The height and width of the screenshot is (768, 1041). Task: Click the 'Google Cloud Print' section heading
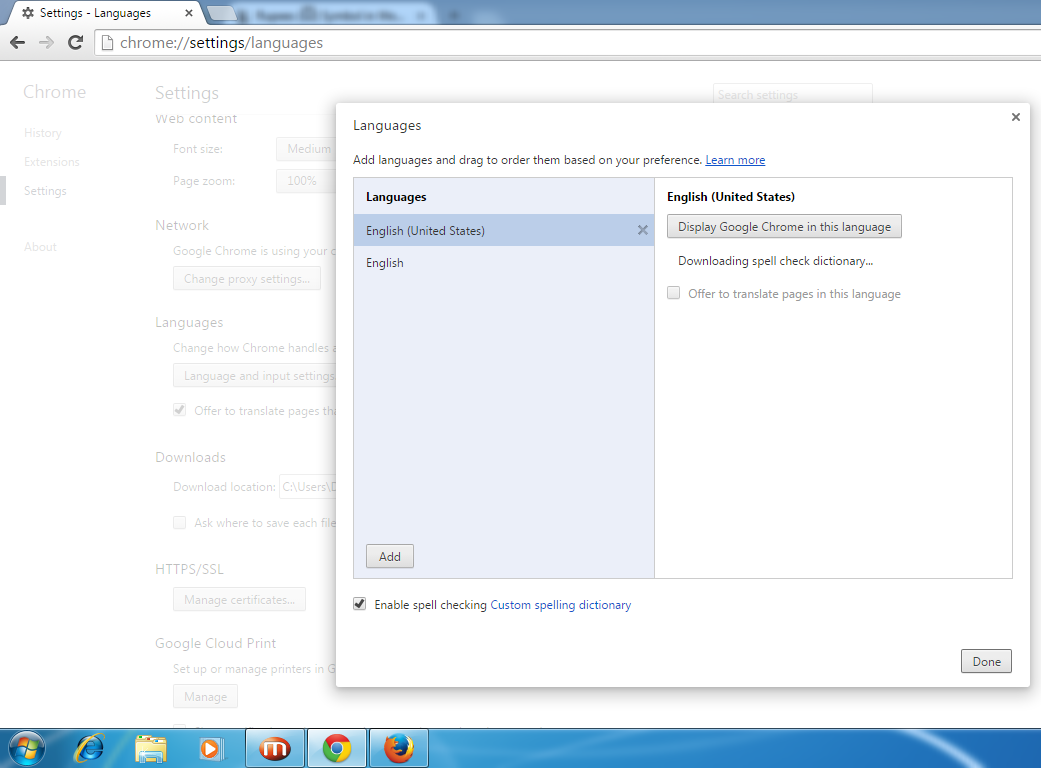[x=216, y=643]
